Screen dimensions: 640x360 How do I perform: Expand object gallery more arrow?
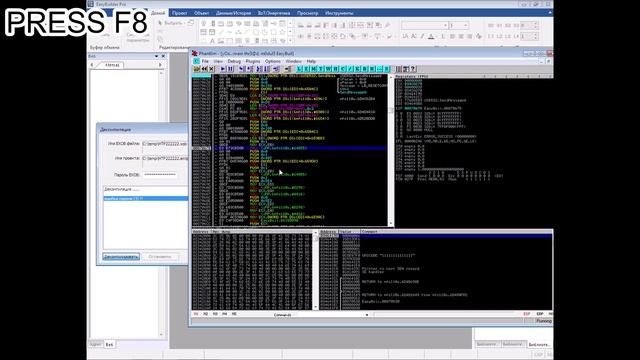[290, 40]
